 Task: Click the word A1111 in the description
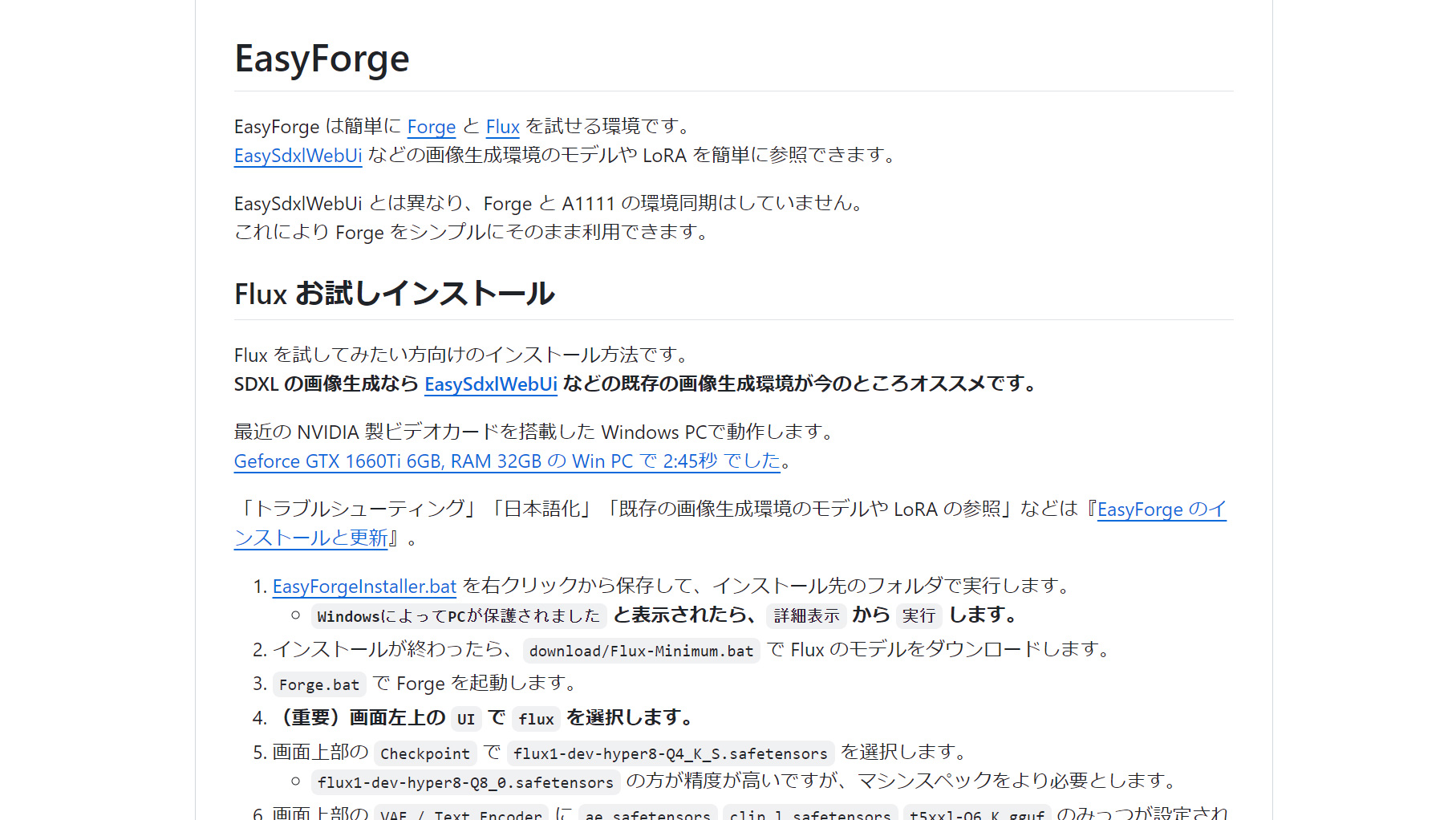coord(588,204)
